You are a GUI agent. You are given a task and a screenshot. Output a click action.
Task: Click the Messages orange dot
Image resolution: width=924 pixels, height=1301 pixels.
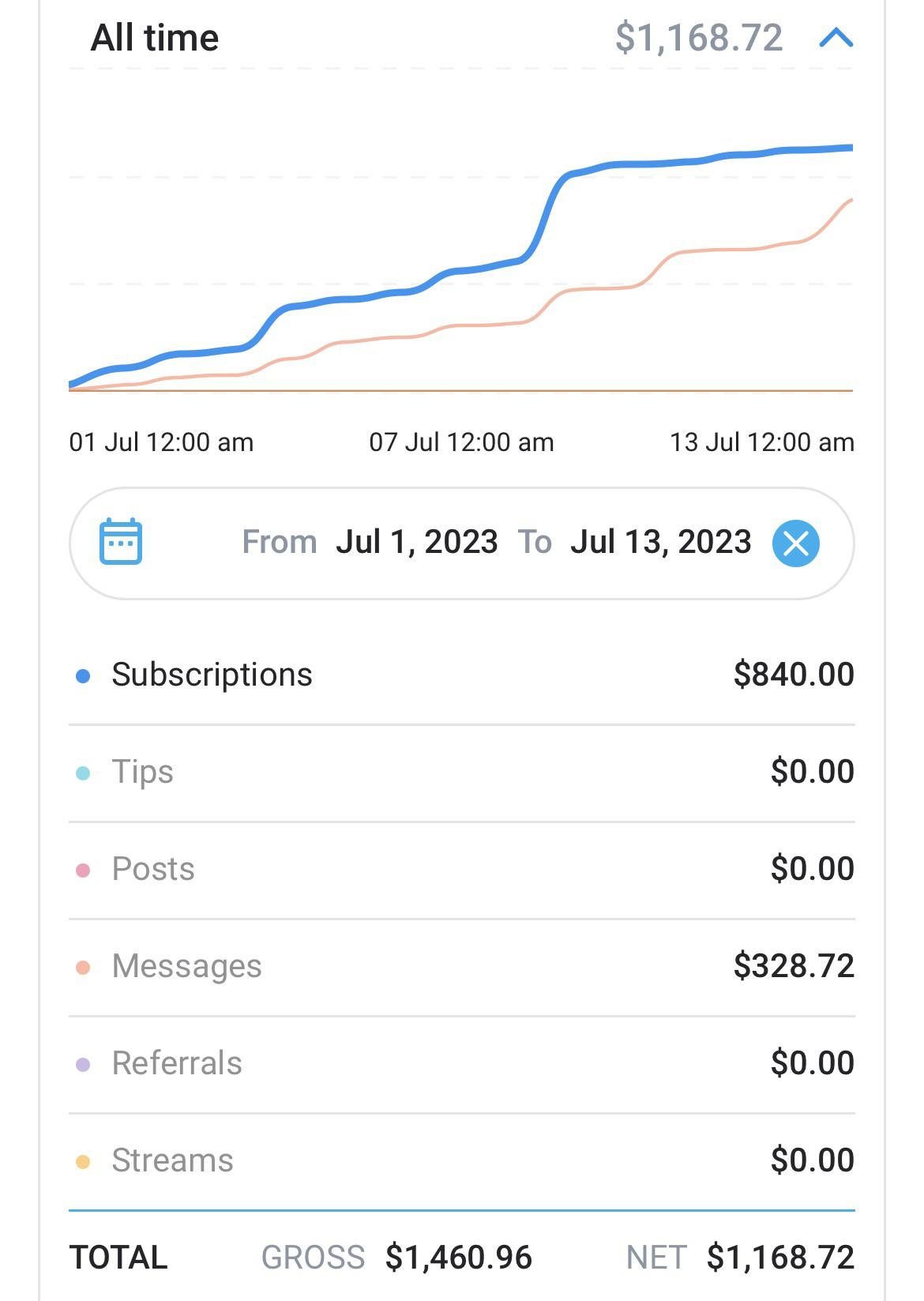(83, 968)
